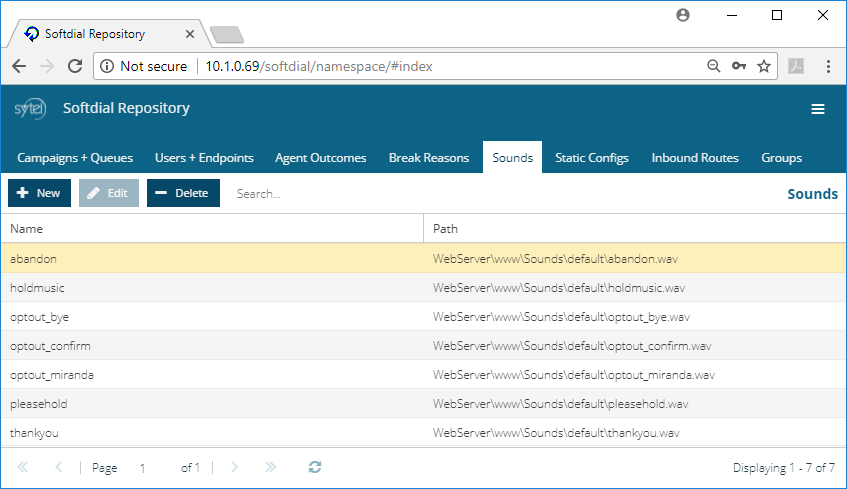The width and height of the screenshot is (847, 489).
Task: Bookmark page with star icon
Action: coord(764,66)
